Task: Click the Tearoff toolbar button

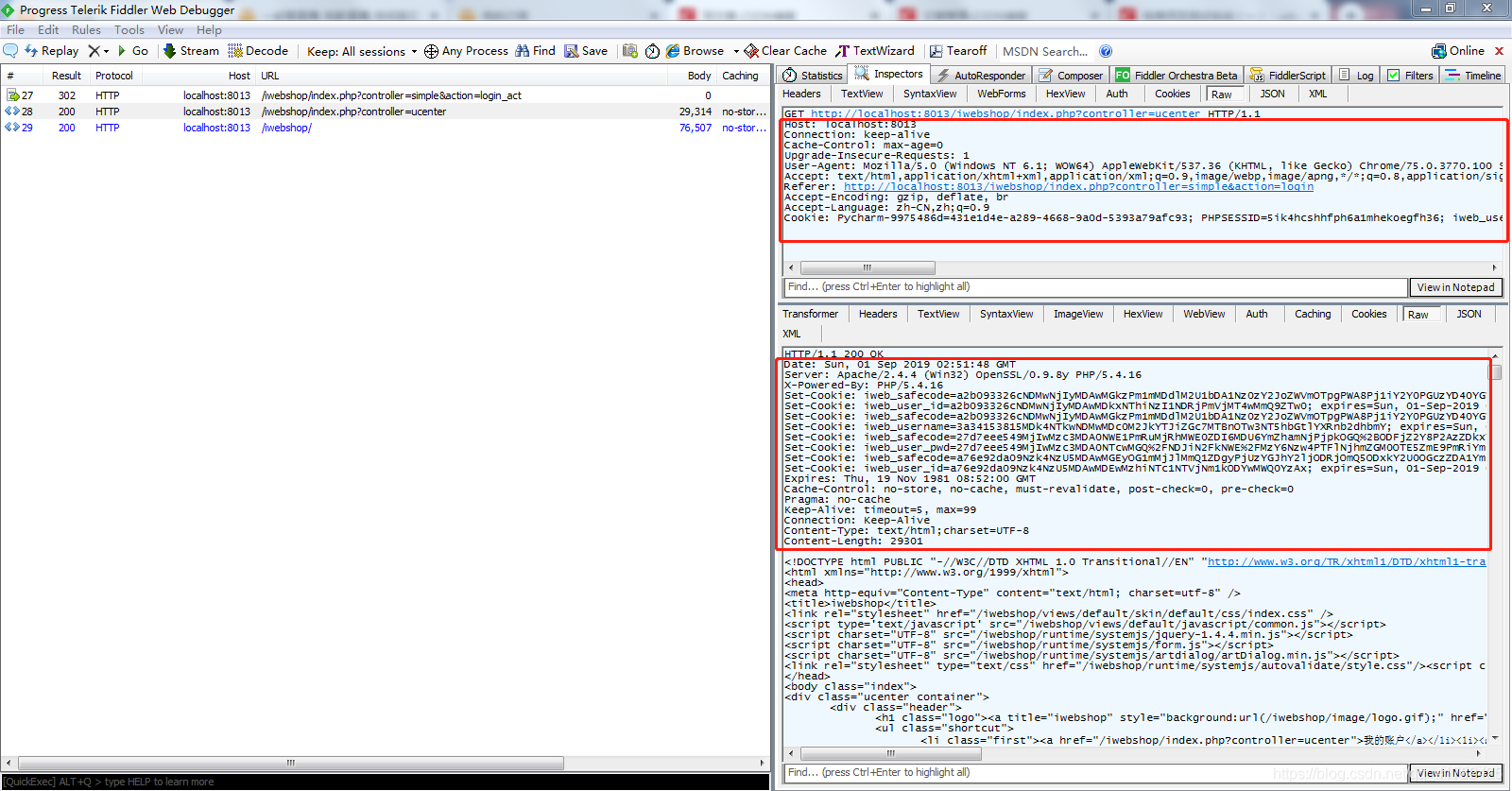Action: [x=958, y=51]
